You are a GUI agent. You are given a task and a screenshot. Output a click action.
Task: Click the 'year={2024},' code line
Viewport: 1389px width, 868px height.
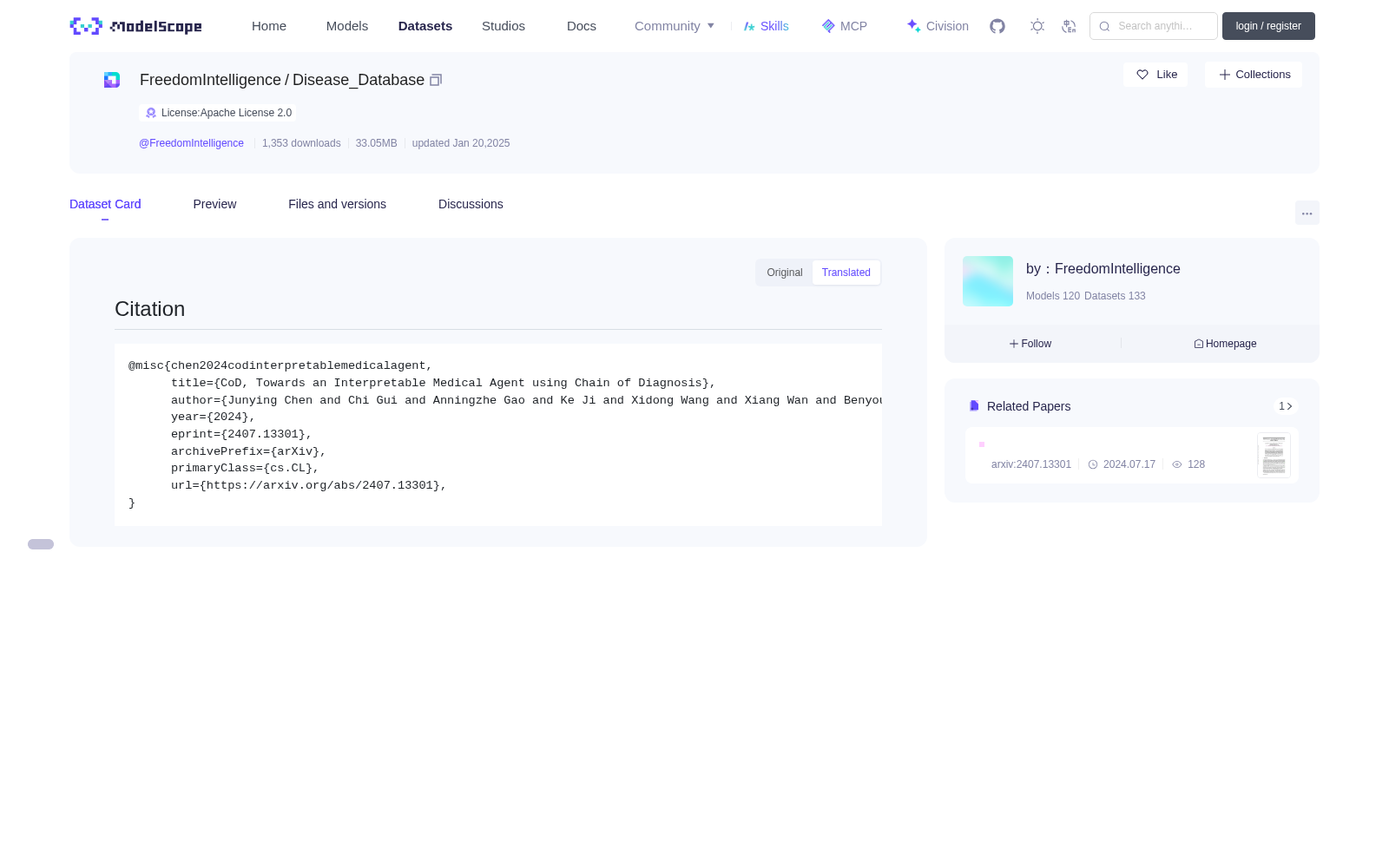pos(214,417)
